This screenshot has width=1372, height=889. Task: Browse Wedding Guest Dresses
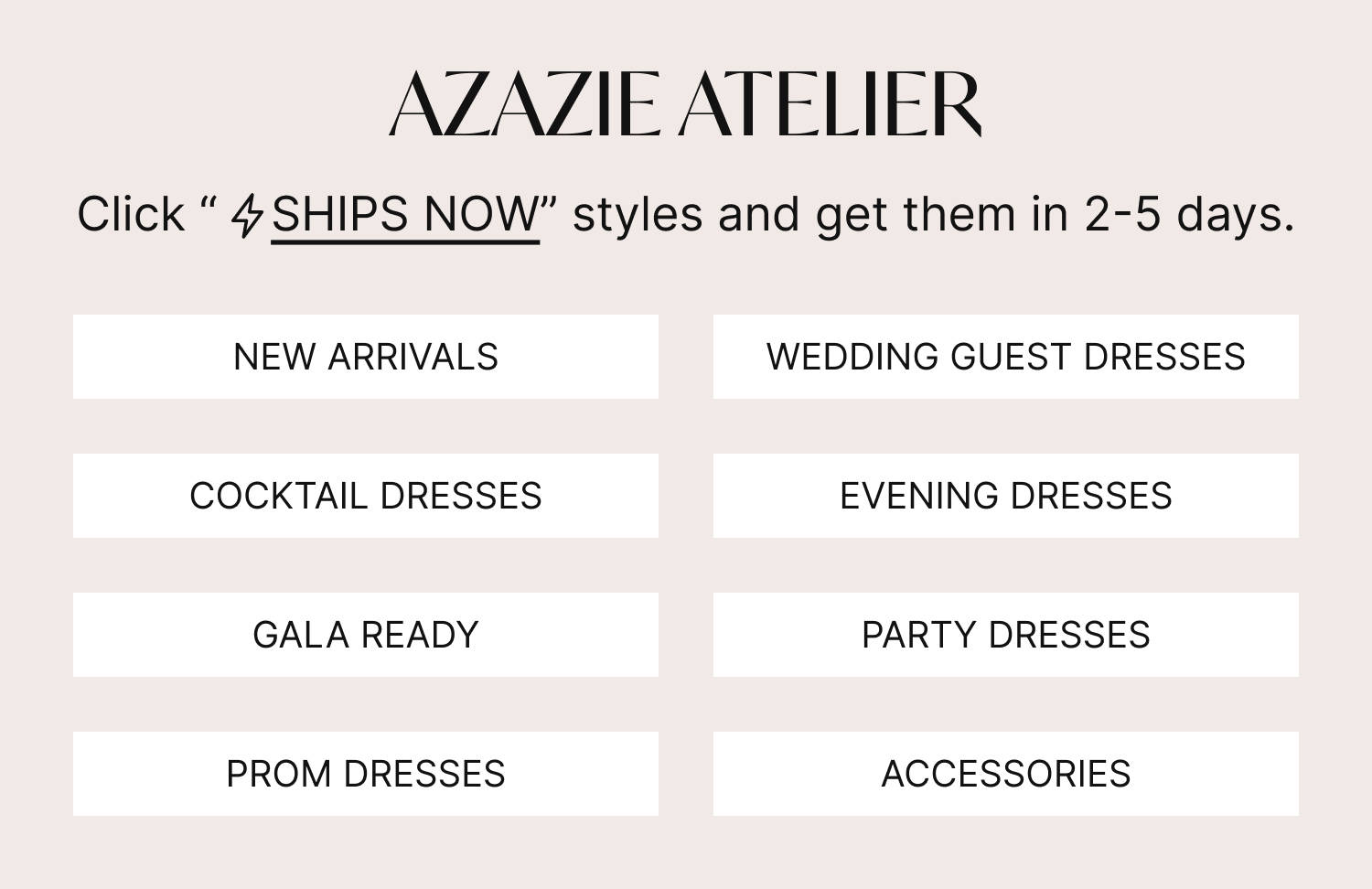click(x=1006, y=357)
